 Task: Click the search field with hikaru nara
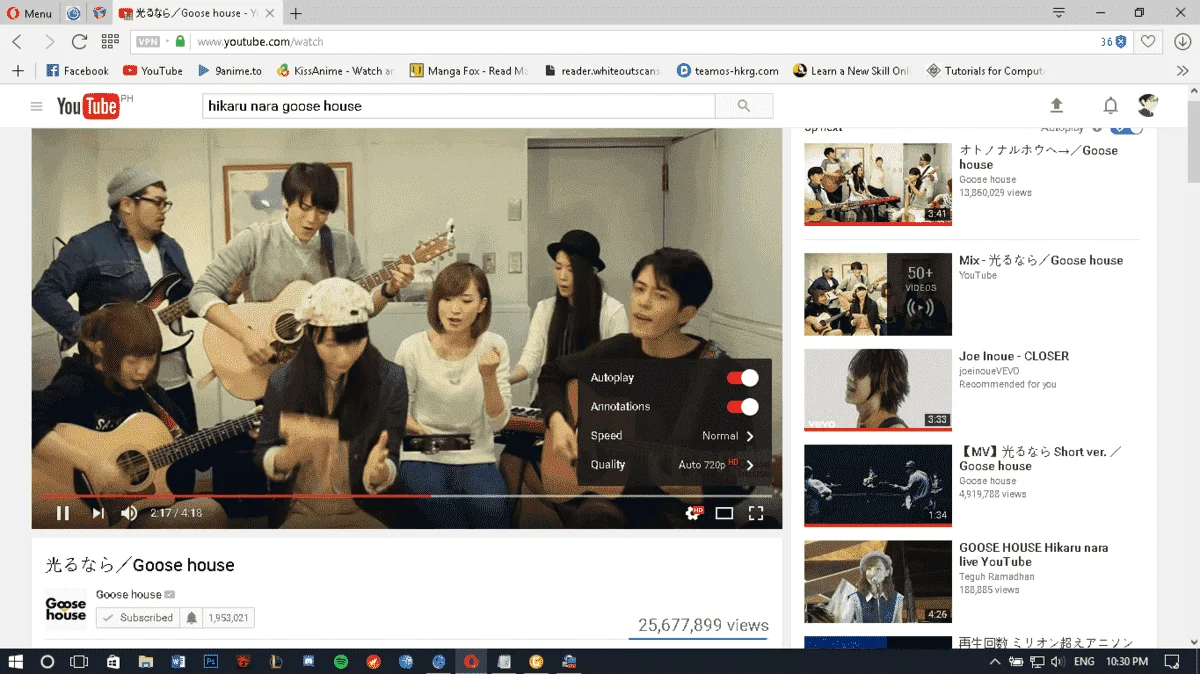(x=458, y=106)
